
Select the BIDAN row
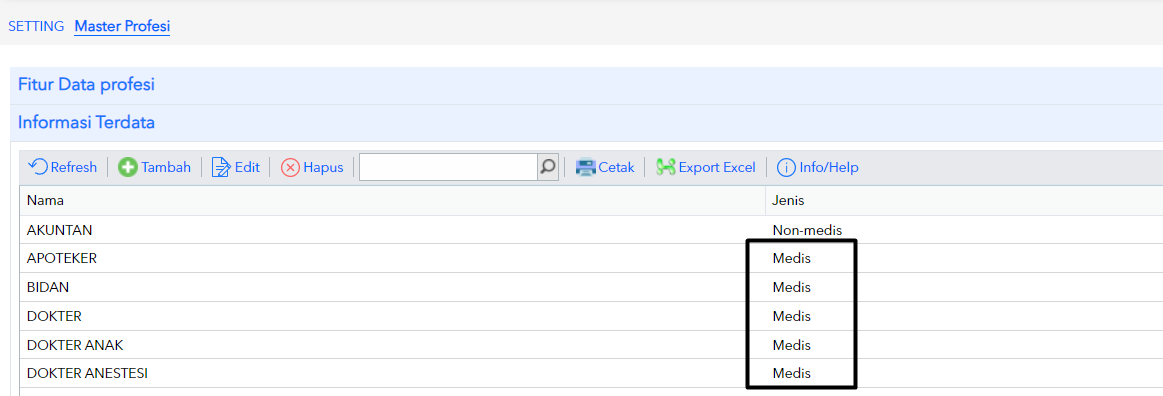(591, 288)
